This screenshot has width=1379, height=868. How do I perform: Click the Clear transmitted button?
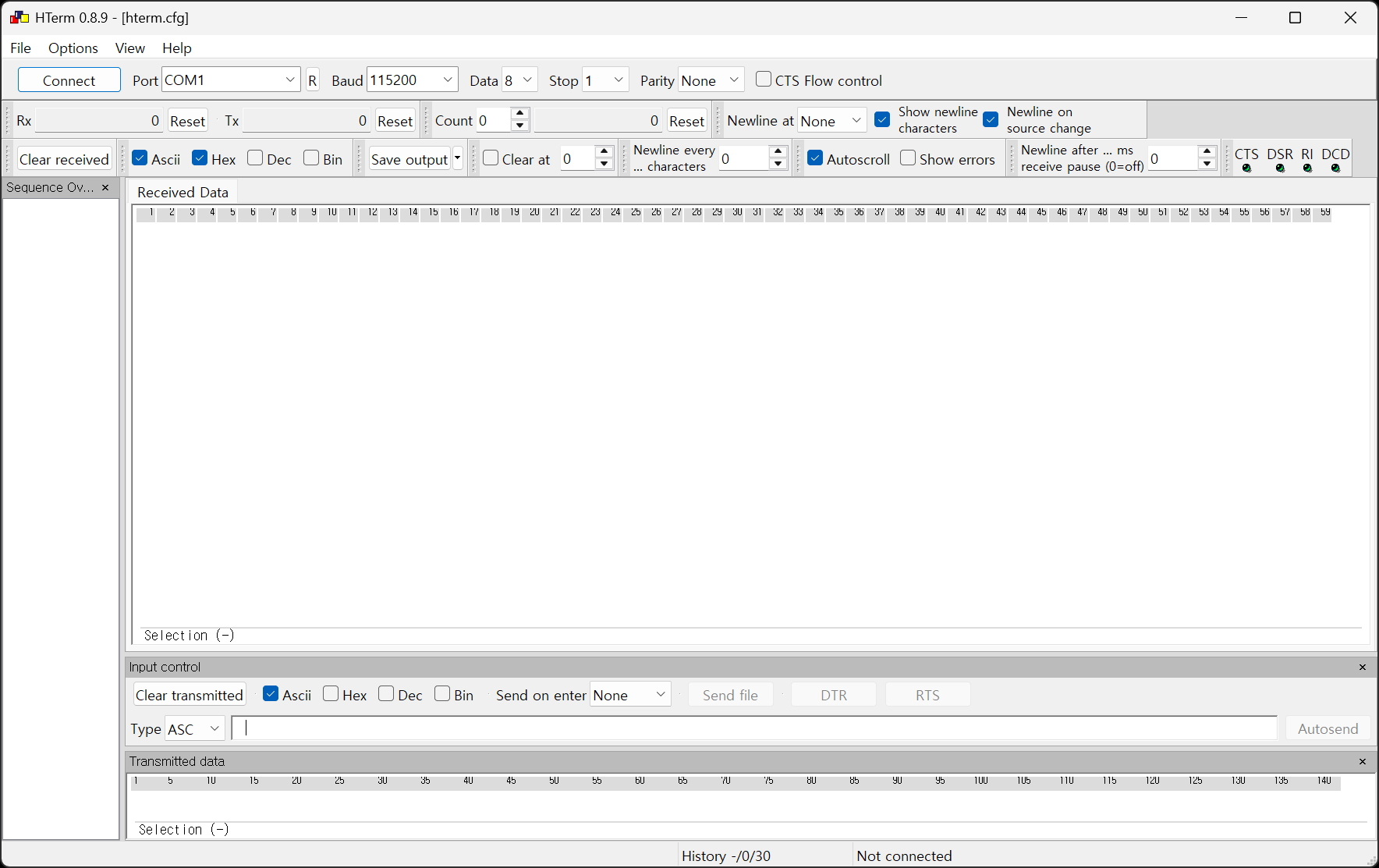coord(190,695)
